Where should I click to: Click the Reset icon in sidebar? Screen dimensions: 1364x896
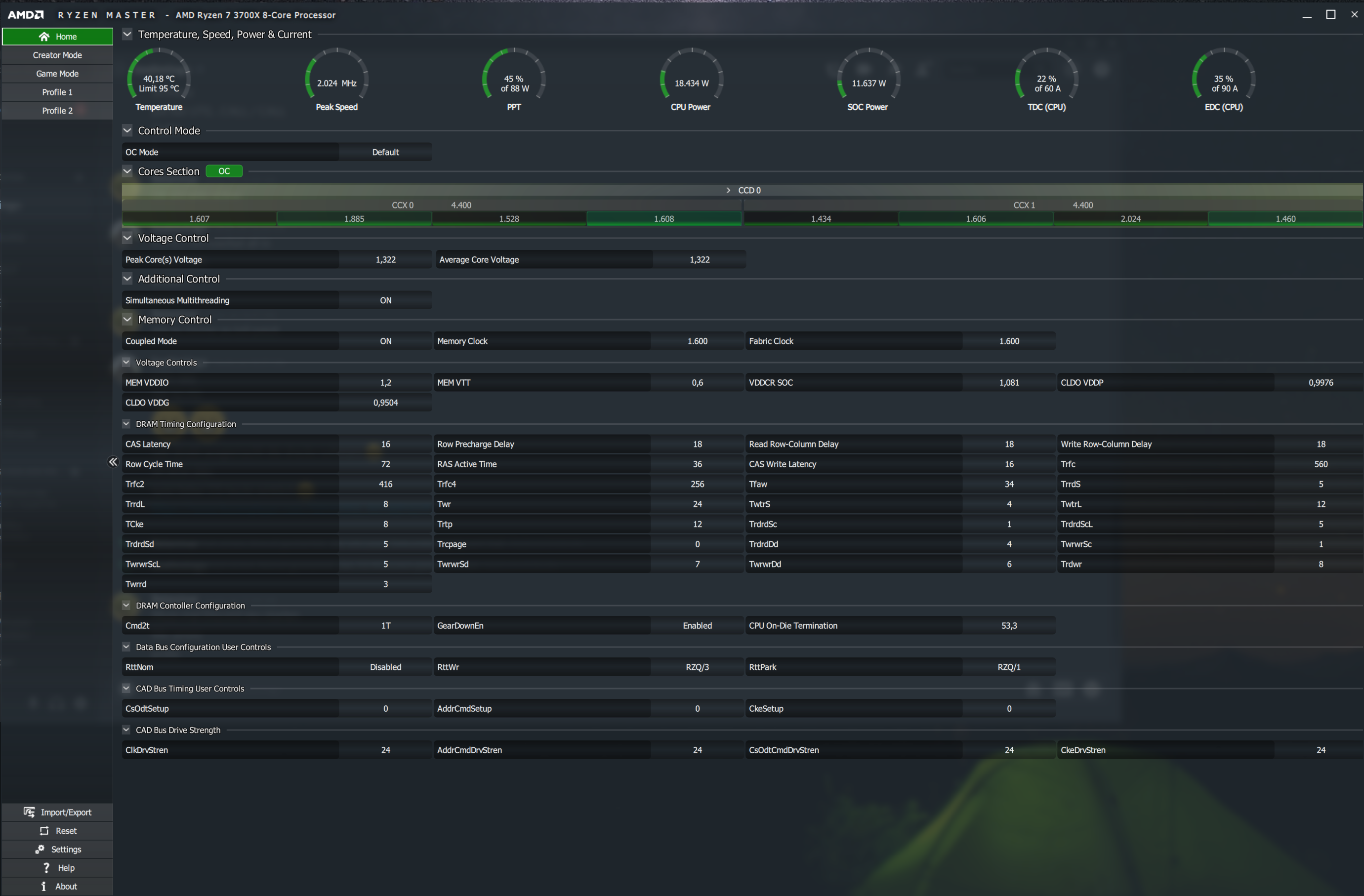[x=44, y=831]
